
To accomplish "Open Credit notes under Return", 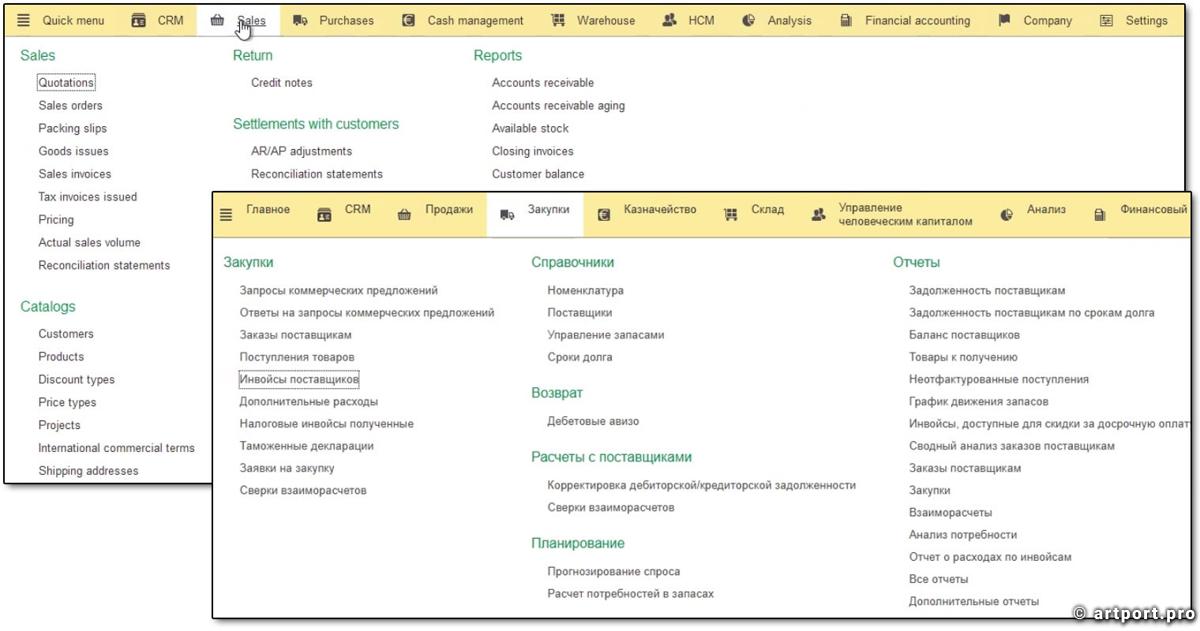I will [281, 83].
